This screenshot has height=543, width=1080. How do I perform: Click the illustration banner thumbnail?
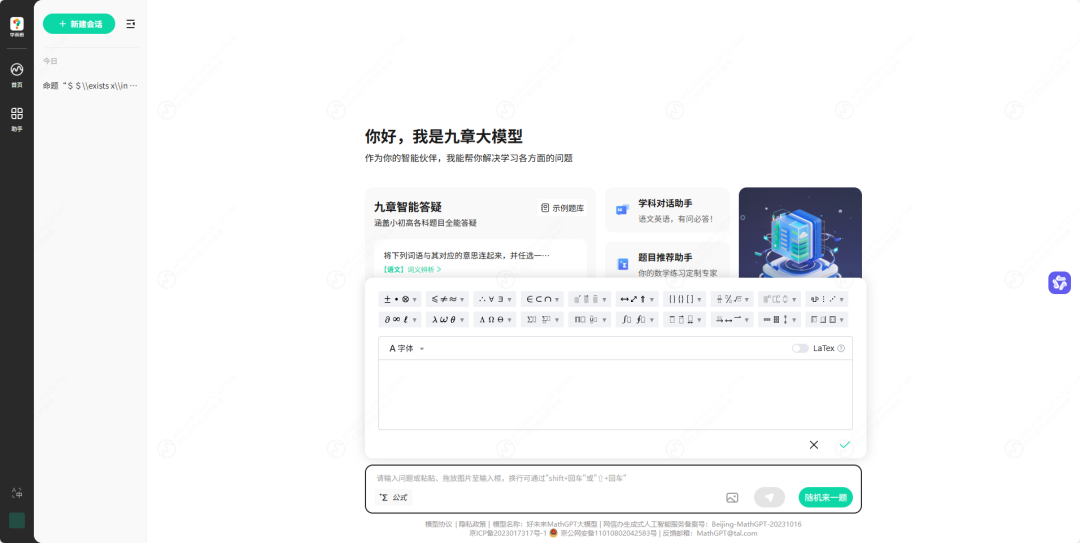tap(800, 232)
